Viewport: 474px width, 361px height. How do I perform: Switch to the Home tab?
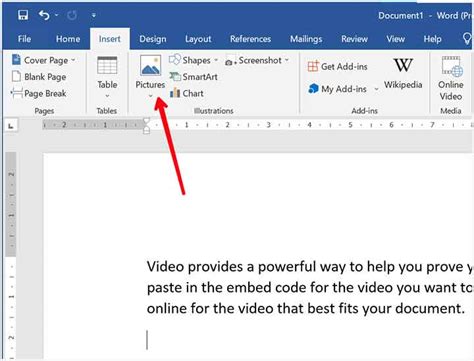coord(68,39)
